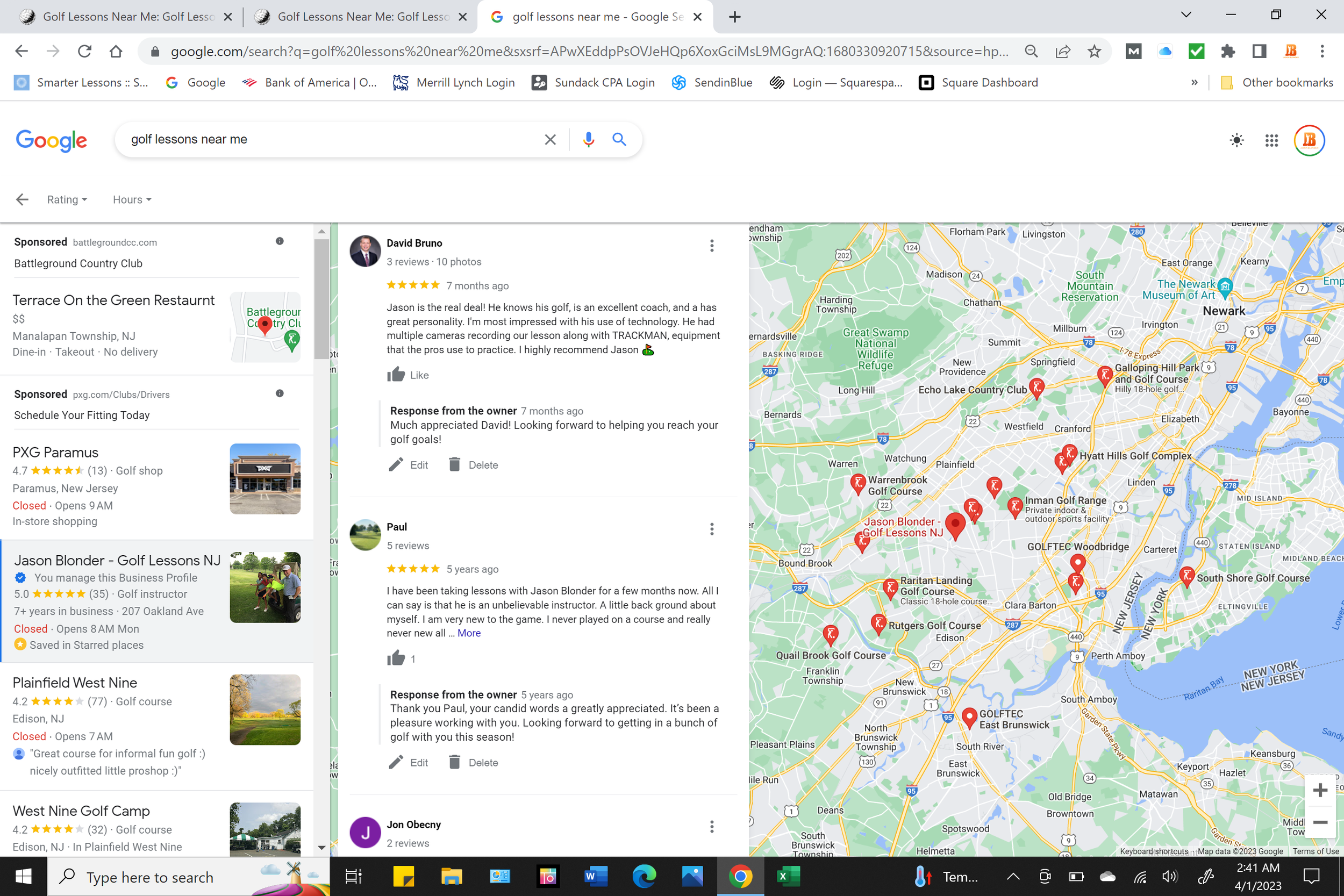
Task: Delete the owner response to David
Action: (473, 464)
